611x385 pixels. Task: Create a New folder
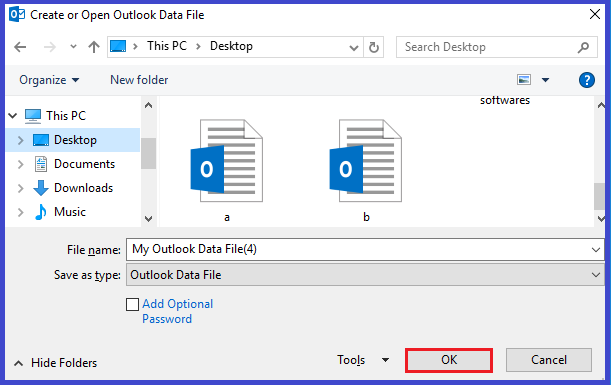tap(139, 80)
